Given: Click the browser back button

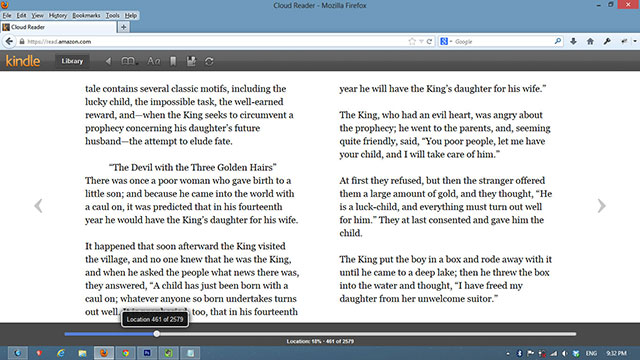Looking at the screenshot, I should [x=9, y=41].
